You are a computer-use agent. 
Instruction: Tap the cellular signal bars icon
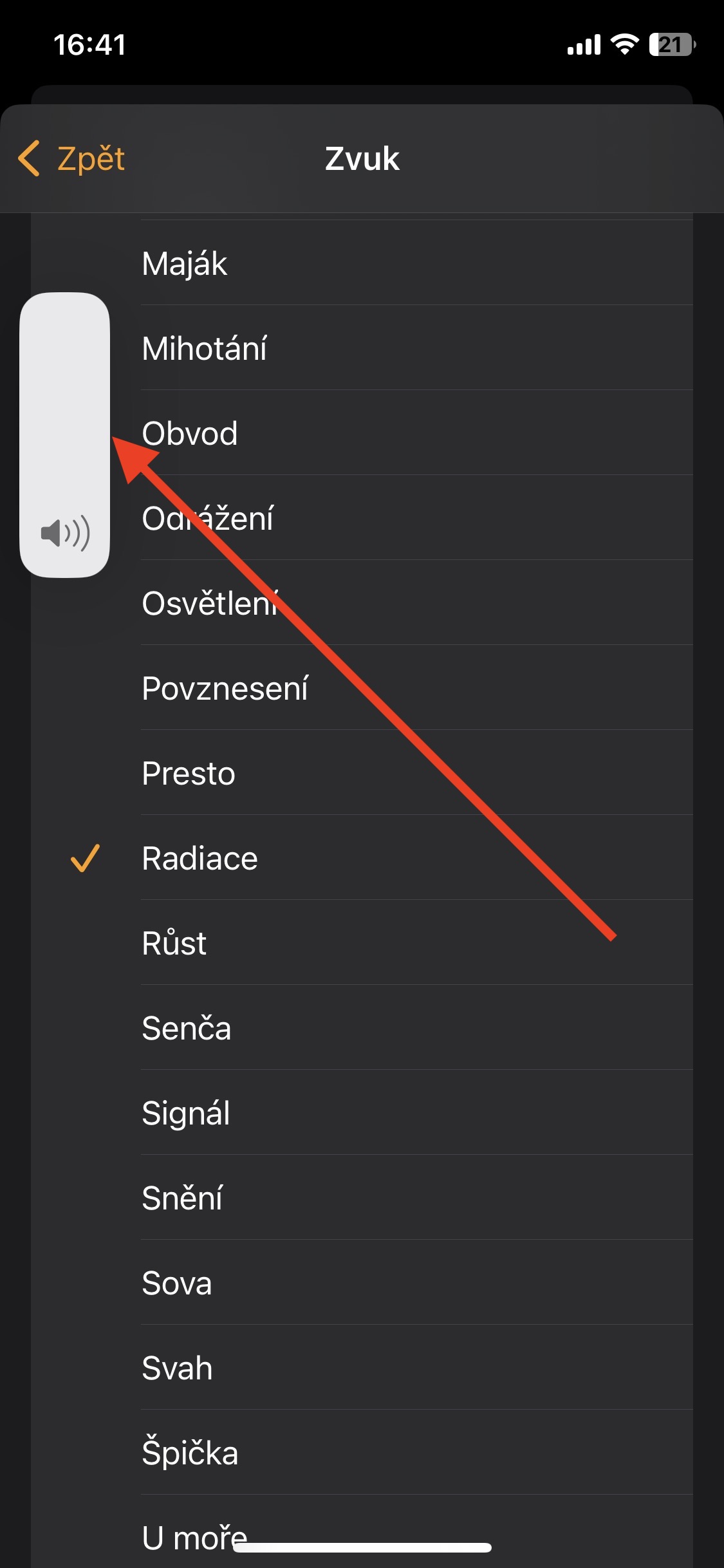point(584,45)
